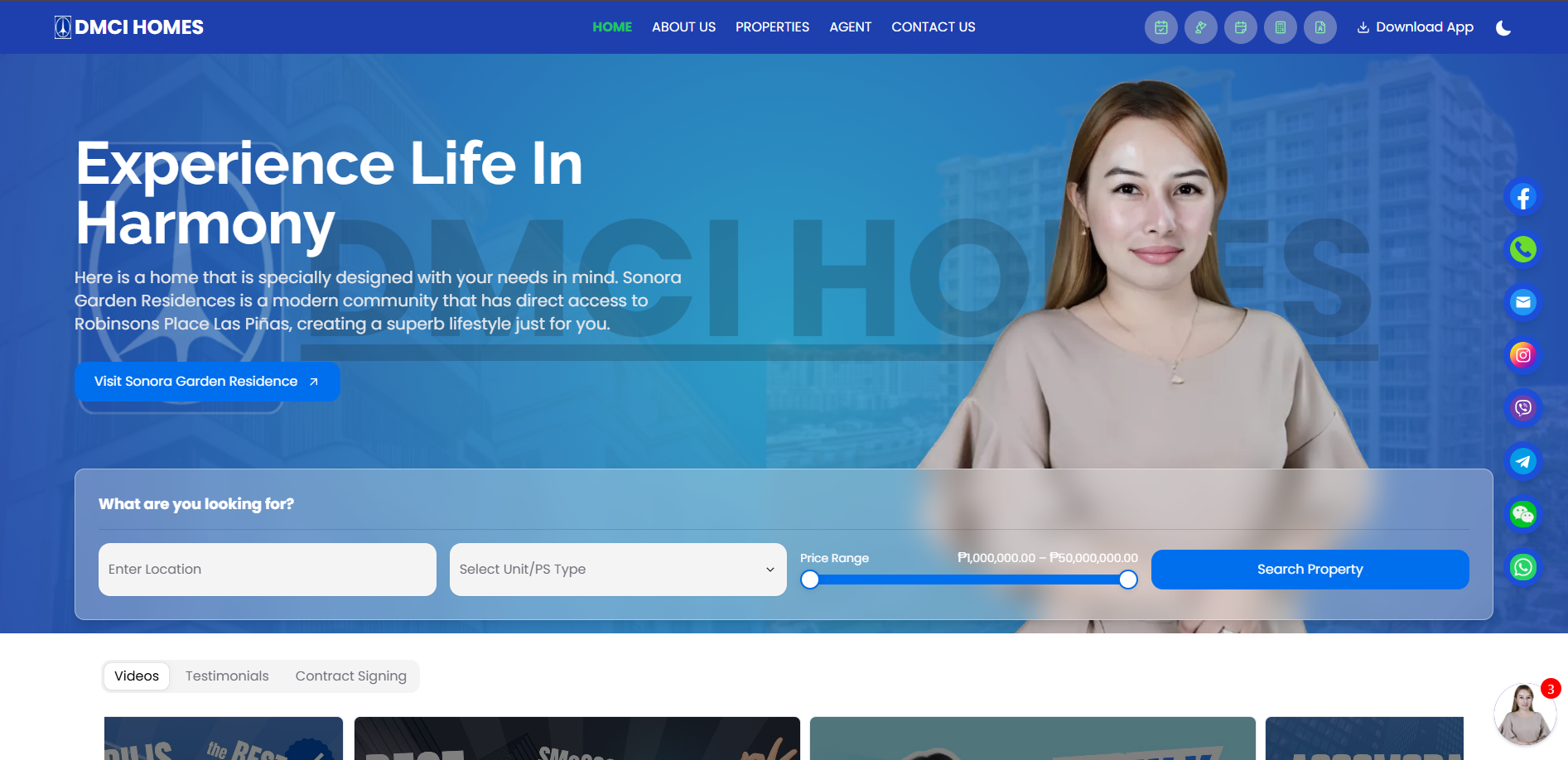Open the Instagram floating icon
This screenshot has height=760, width=1568.
pos(1522,355)
